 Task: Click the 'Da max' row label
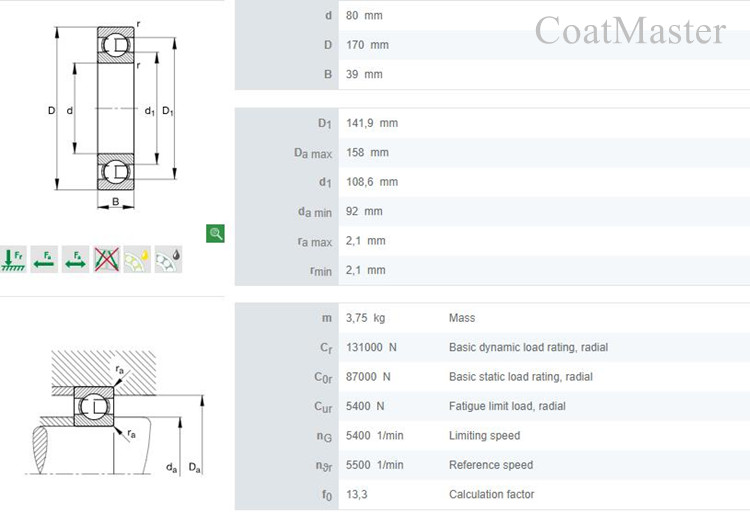click(313, 153)
